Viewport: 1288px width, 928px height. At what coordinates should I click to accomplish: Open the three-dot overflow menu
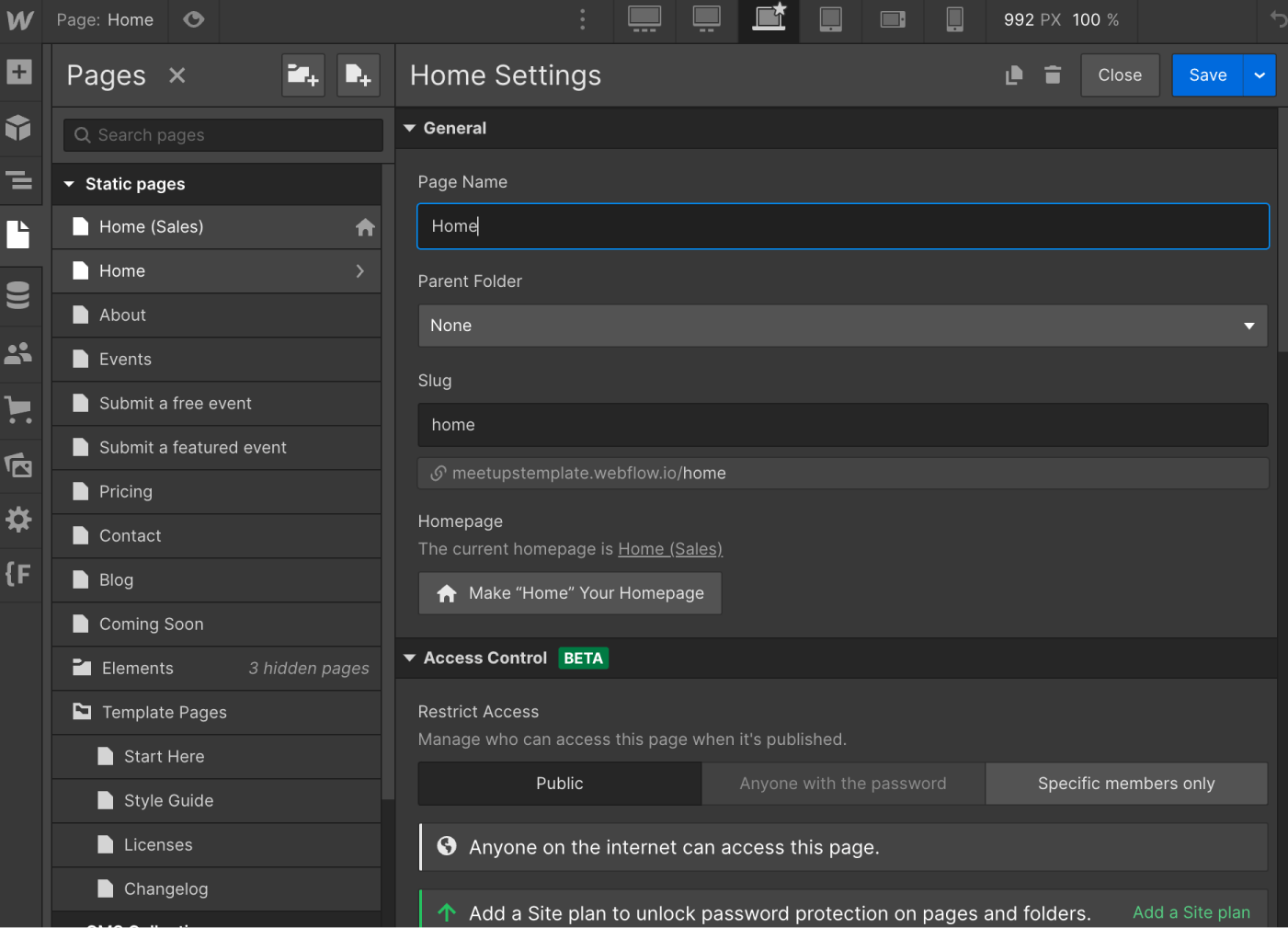point(582,18)
